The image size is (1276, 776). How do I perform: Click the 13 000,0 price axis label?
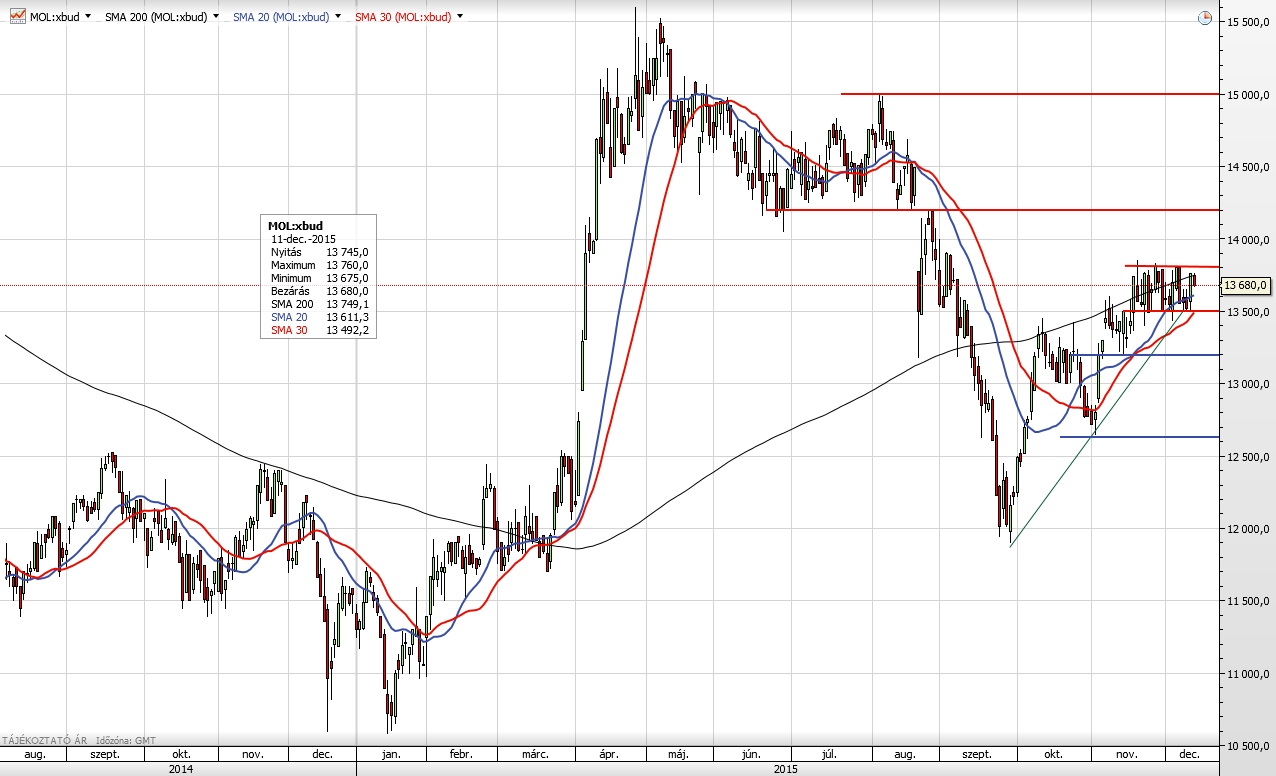[1248, 385]
